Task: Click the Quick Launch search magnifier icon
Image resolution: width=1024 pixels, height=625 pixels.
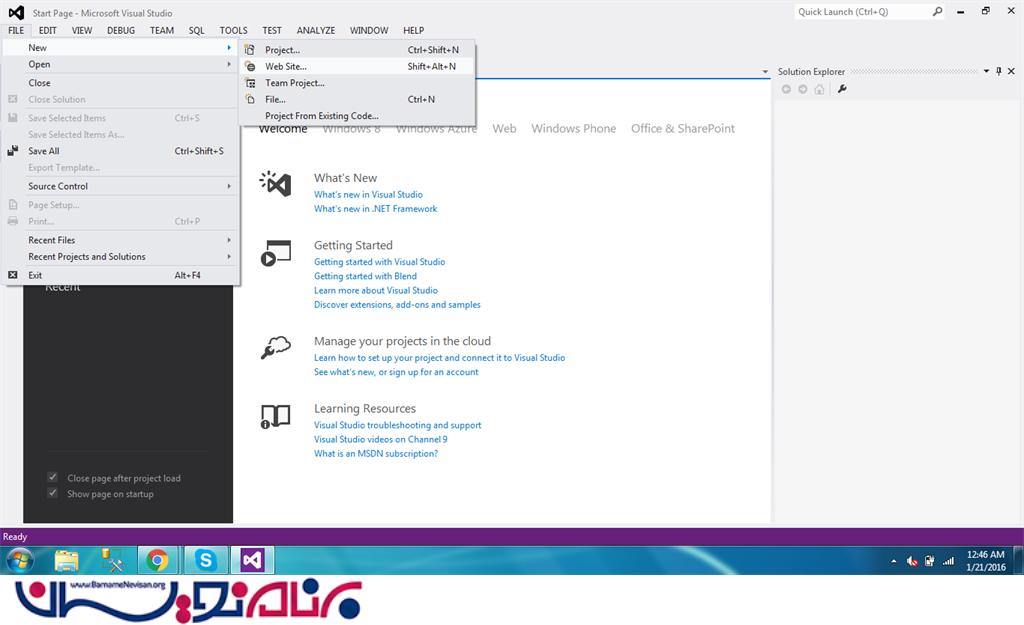Action: pos(936,12)
